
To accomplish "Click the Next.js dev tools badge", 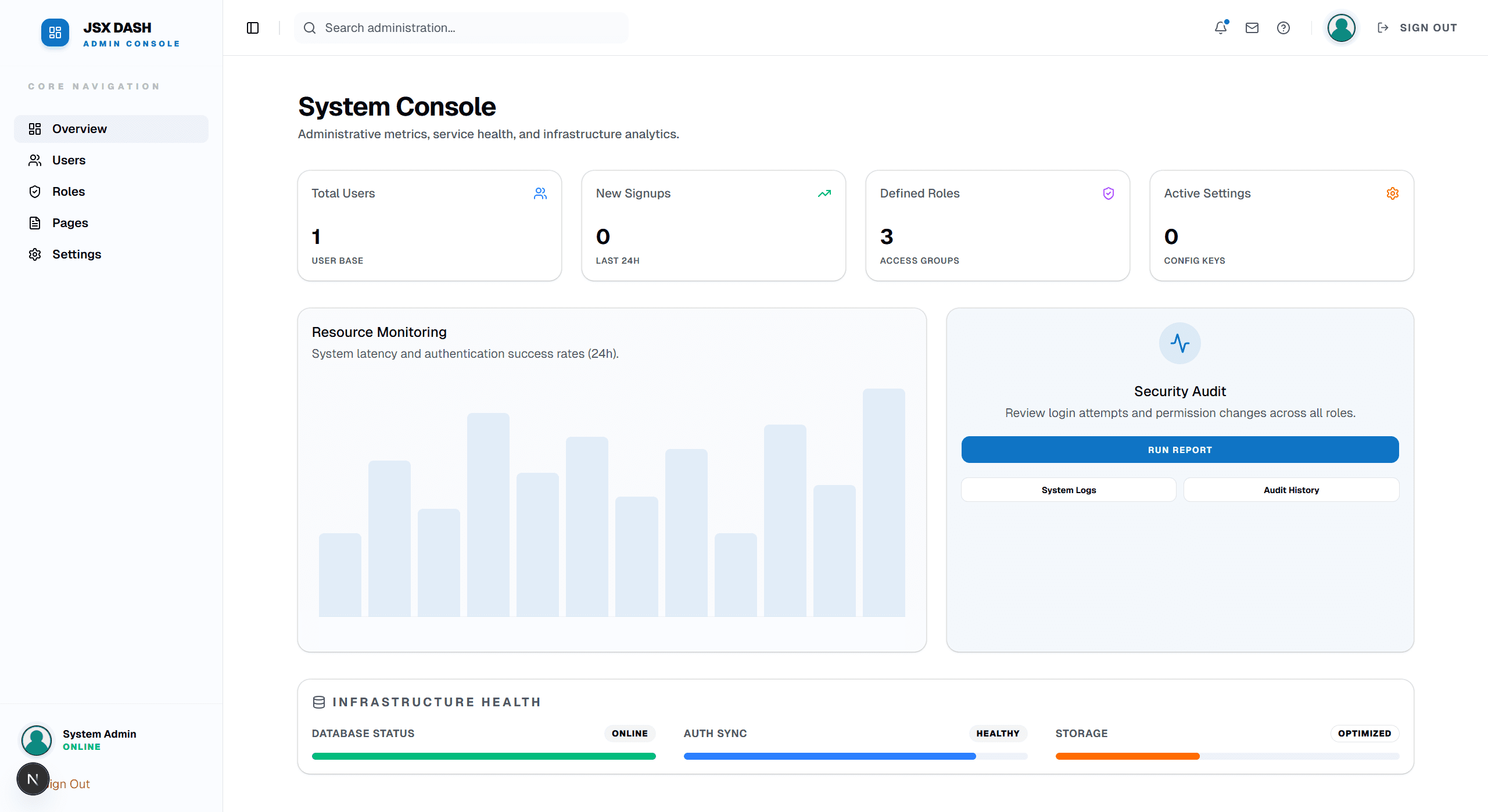I will point(33,779).
